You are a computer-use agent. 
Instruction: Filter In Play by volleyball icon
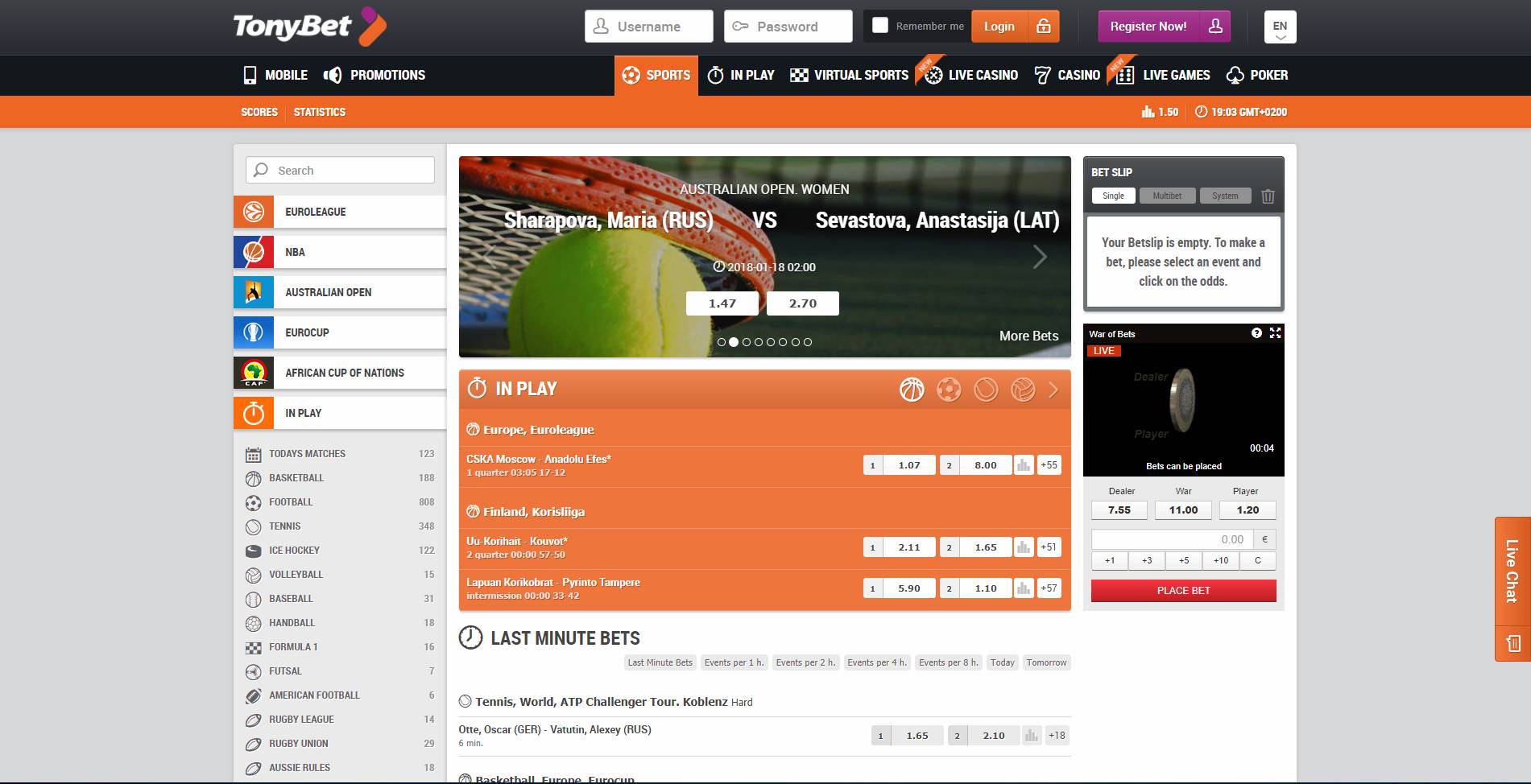click(x=1023, y=390)
